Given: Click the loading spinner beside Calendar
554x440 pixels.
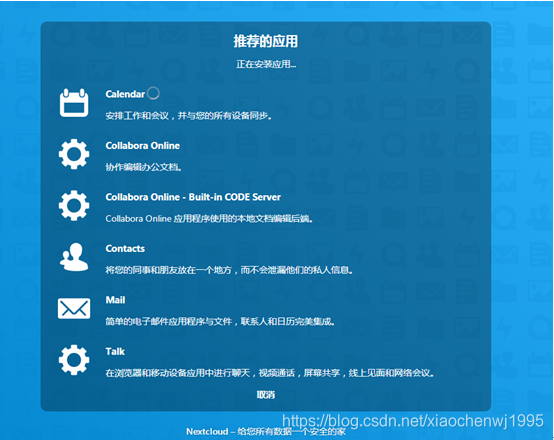Looking at the screenshot, I should 153,93.
